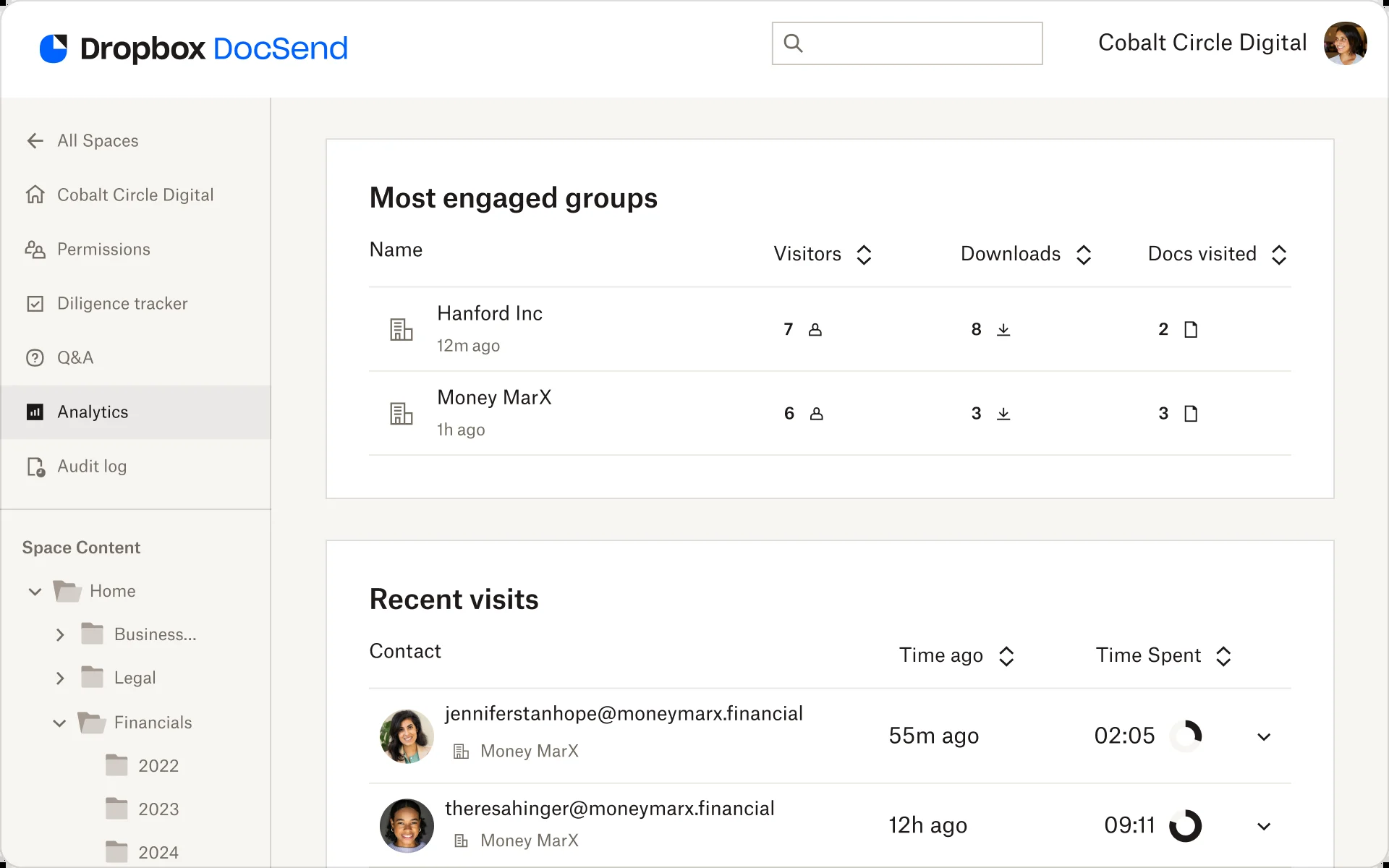Expand jenniferstanhope visit details chevron
This screenshot has width=1389, height=868.
coord(1264,737)
